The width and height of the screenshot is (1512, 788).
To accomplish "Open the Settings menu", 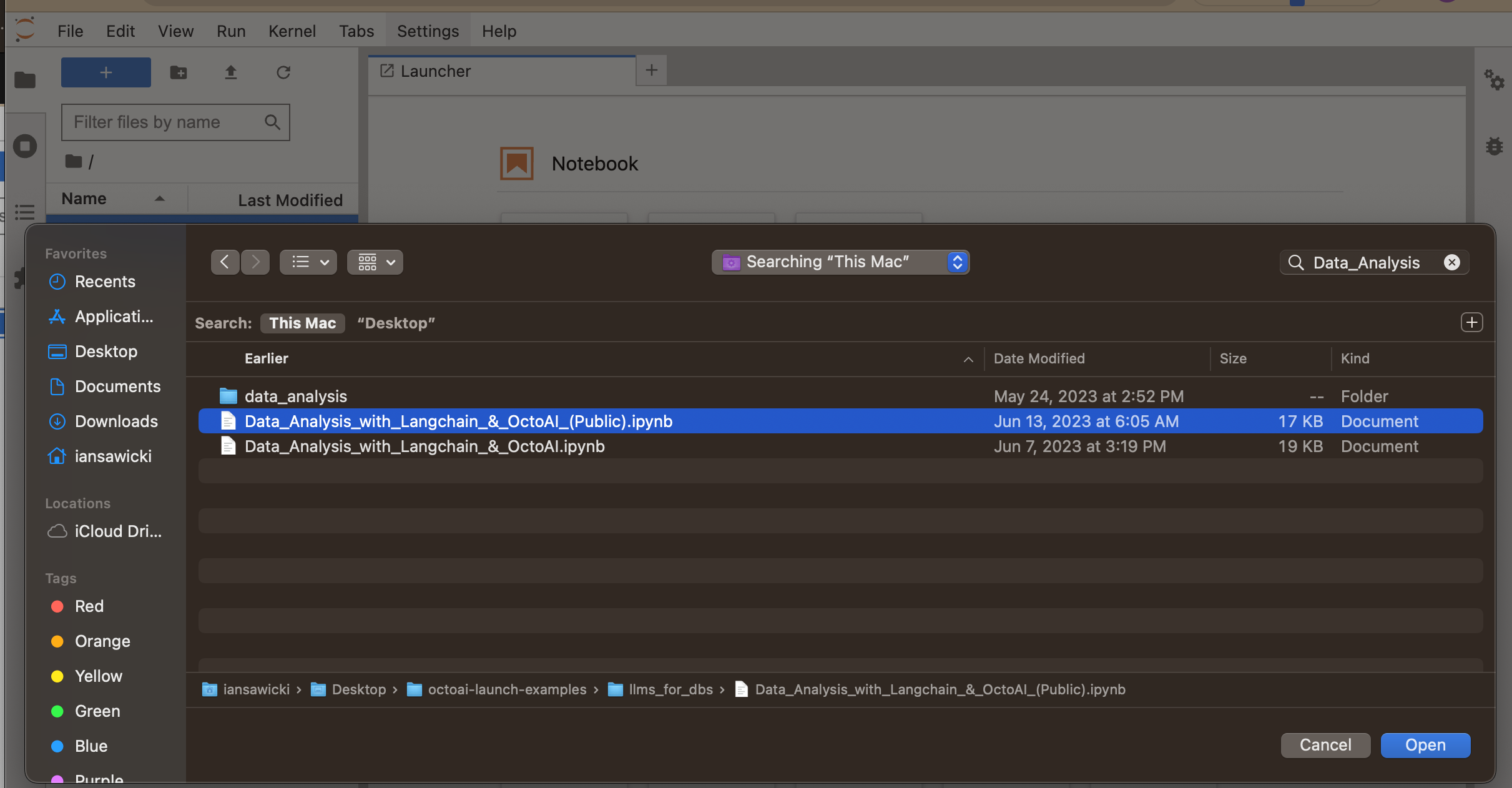I will (x=428, y=31).
